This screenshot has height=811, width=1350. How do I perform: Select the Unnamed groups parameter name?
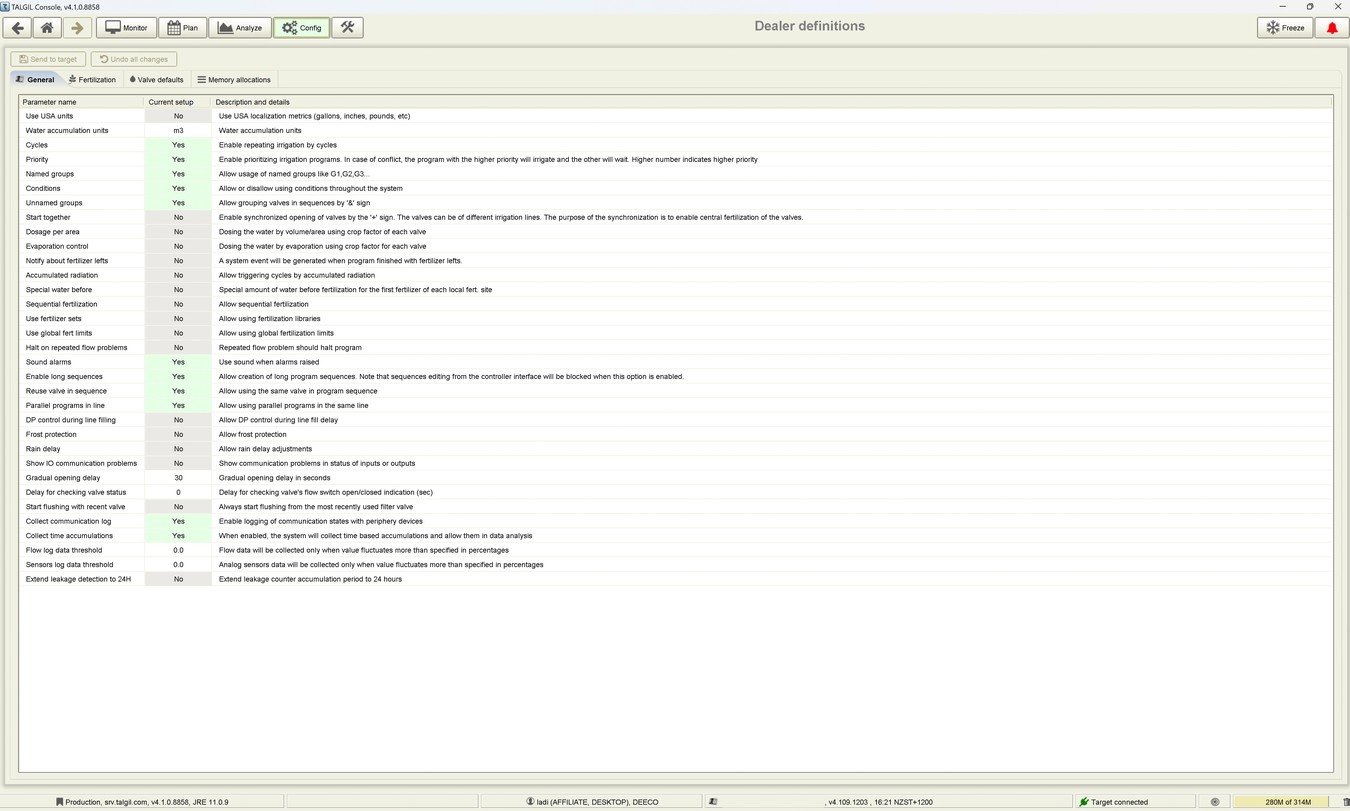pyautogui.click(x=54, y=203)
